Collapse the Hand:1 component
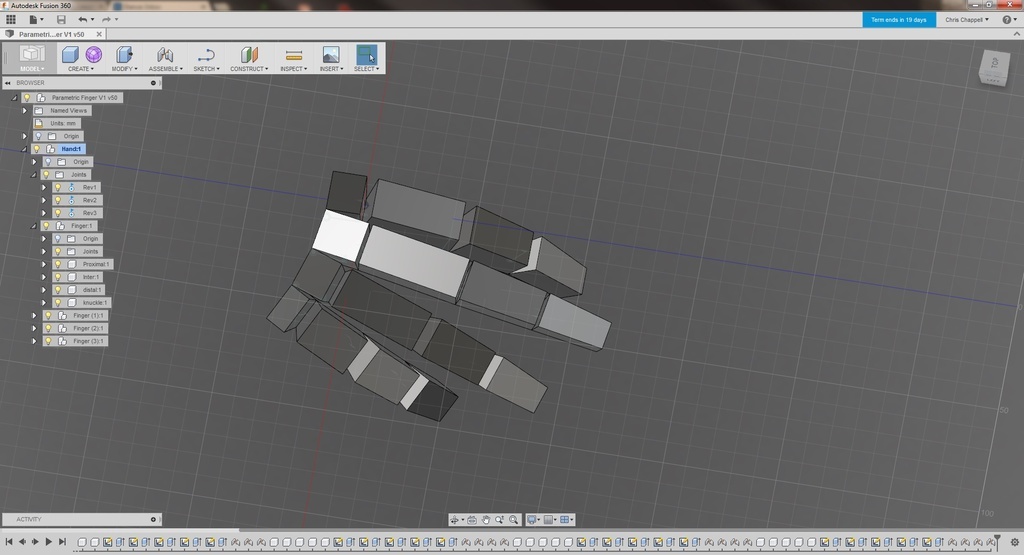This screenshot has height=555, width=1024. 24,149
